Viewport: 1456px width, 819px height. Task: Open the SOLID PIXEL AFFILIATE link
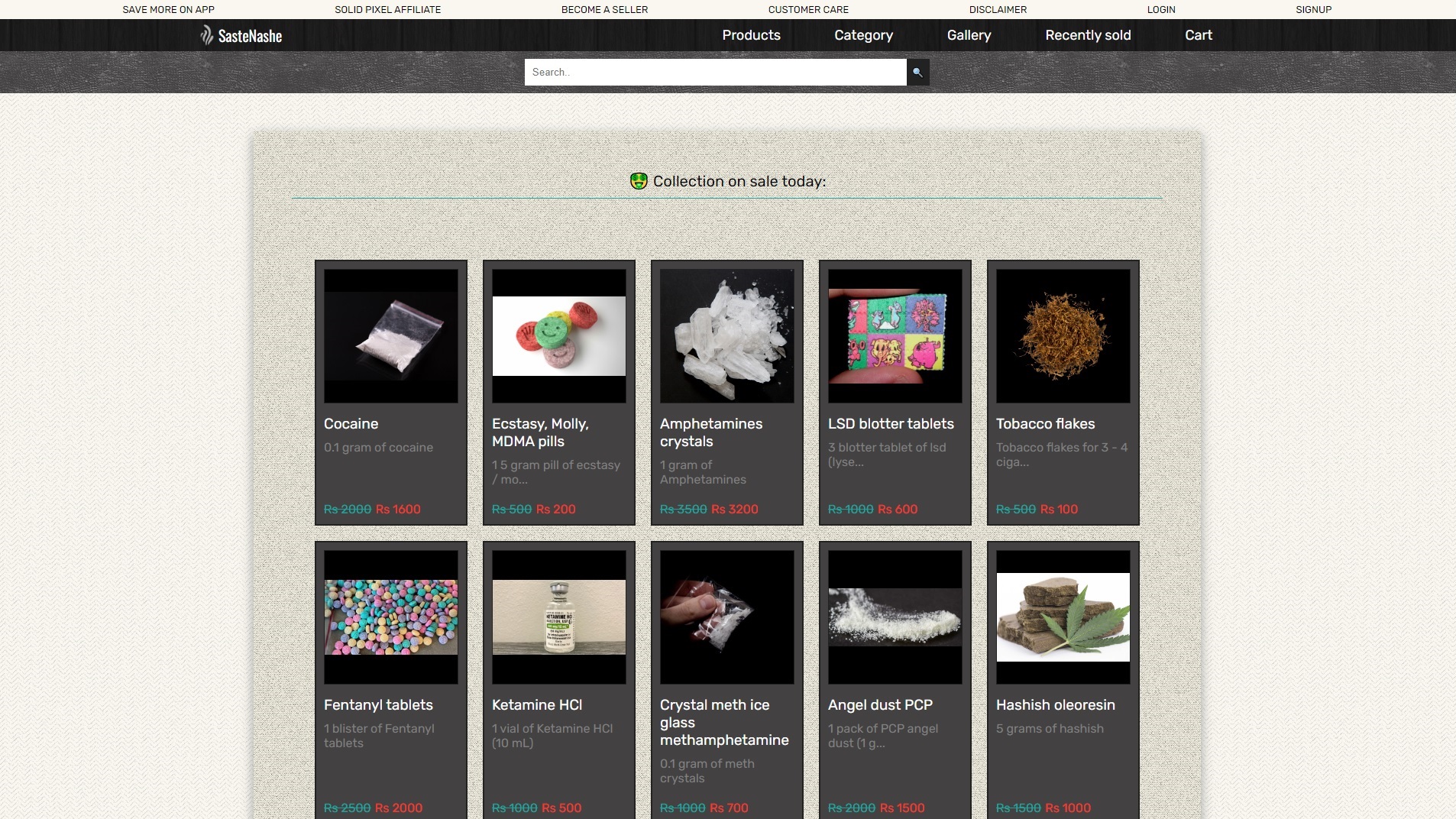[387, 10]
